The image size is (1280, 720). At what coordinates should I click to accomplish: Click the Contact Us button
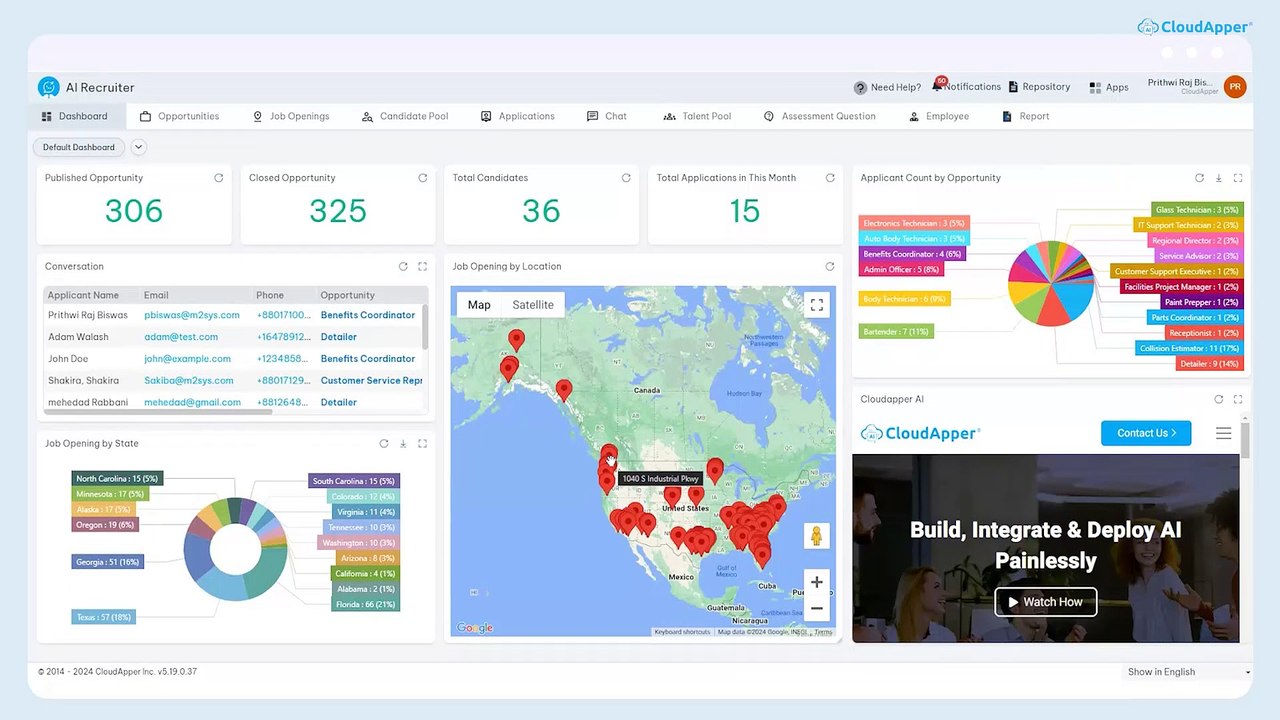1146,433
